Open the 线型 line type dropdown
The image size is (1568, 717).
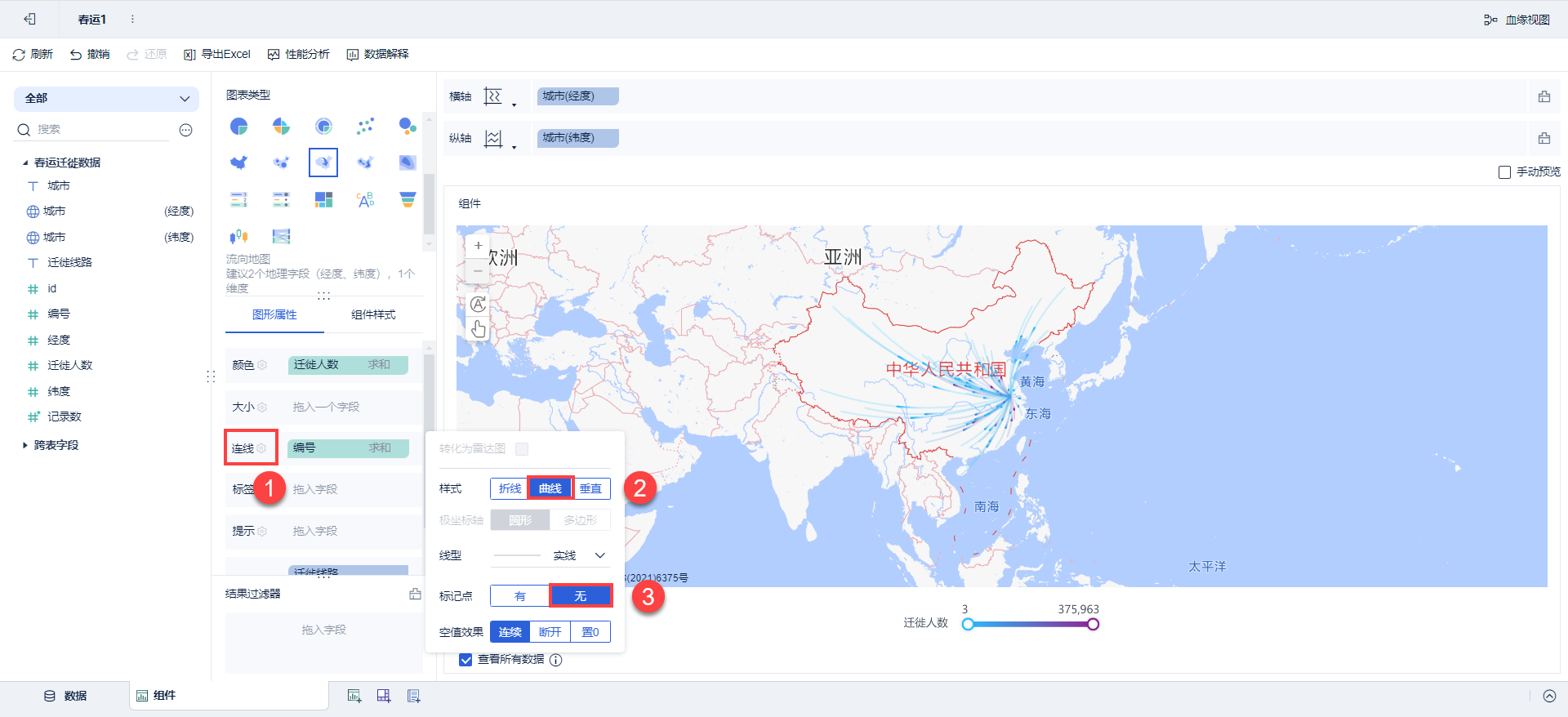[x=550, y=555]
